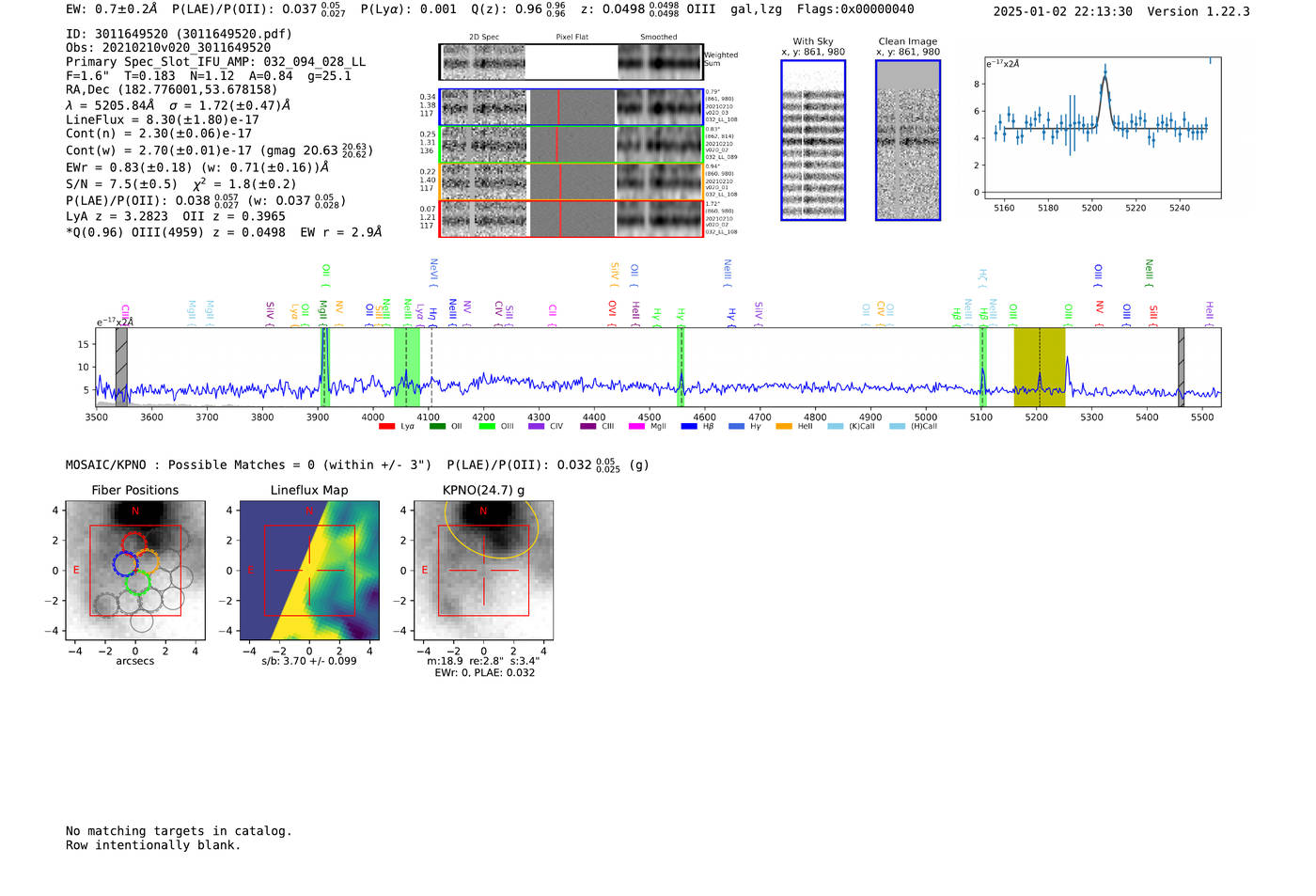Screen dimensions: 1316x896
Task: Click the lime OIII legend swatch
Action: pos(487,427)
